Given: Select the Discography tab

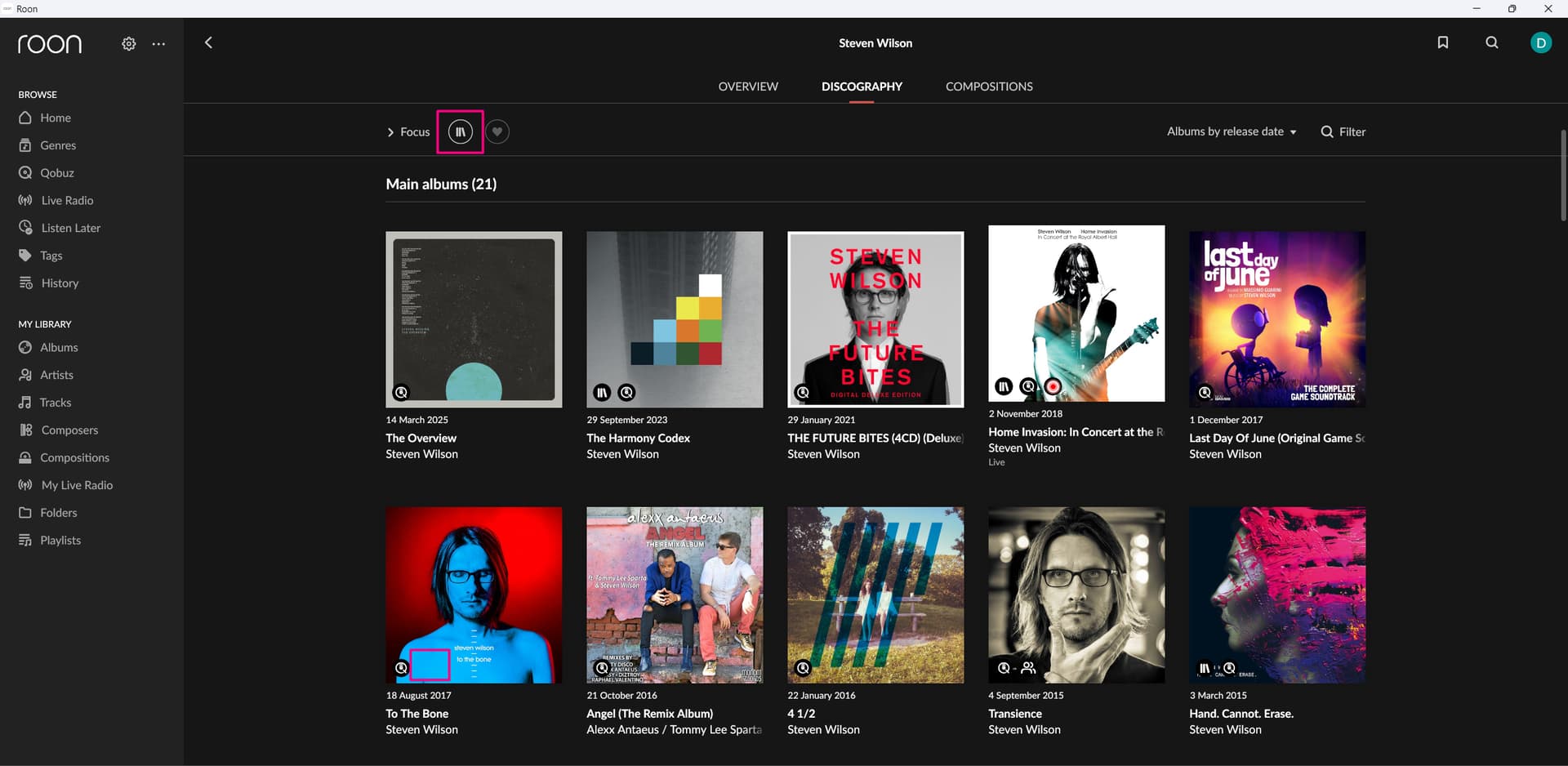Looking at the screenshot, I should [x=862, y=87].
